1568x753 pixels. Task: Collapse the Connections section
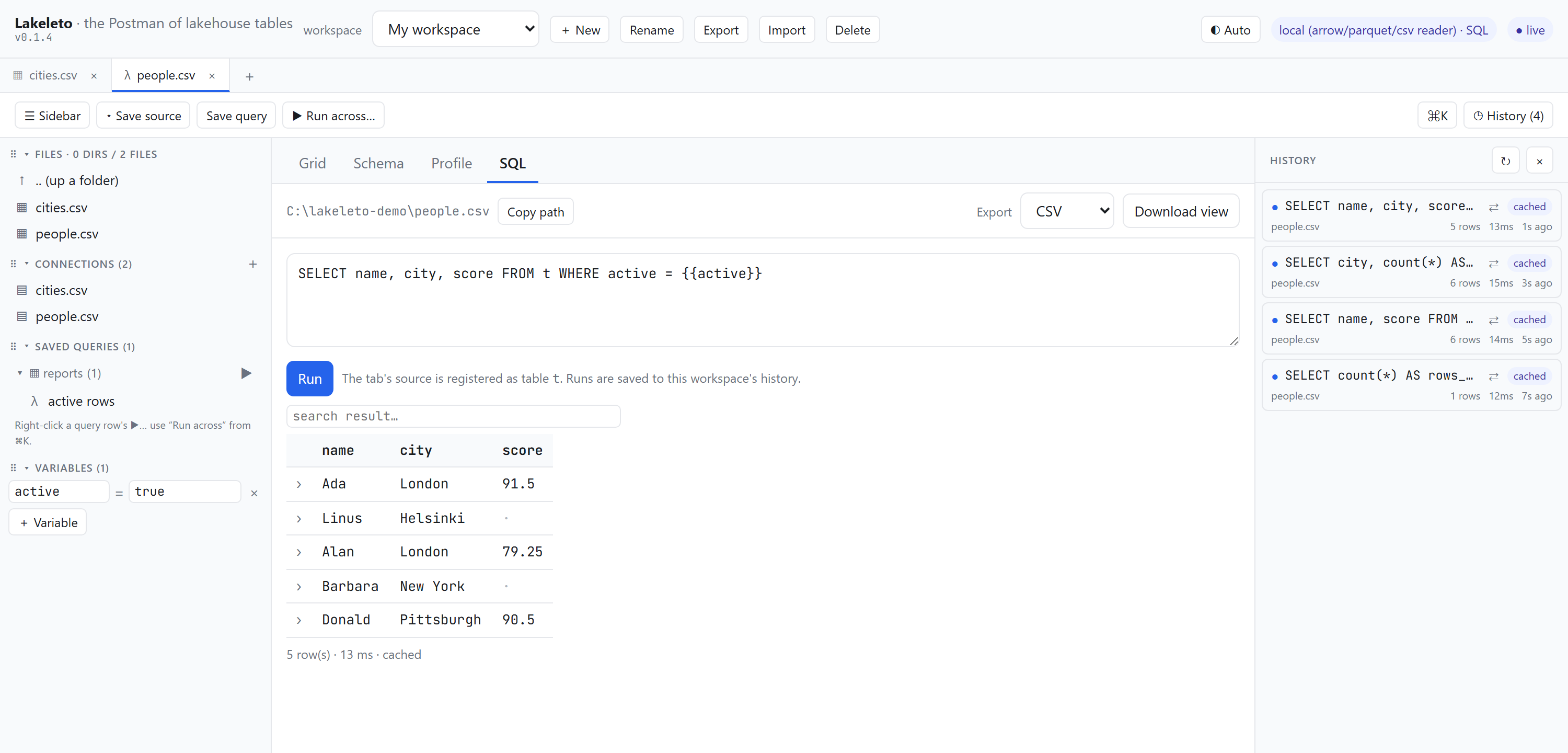(26, 264)
